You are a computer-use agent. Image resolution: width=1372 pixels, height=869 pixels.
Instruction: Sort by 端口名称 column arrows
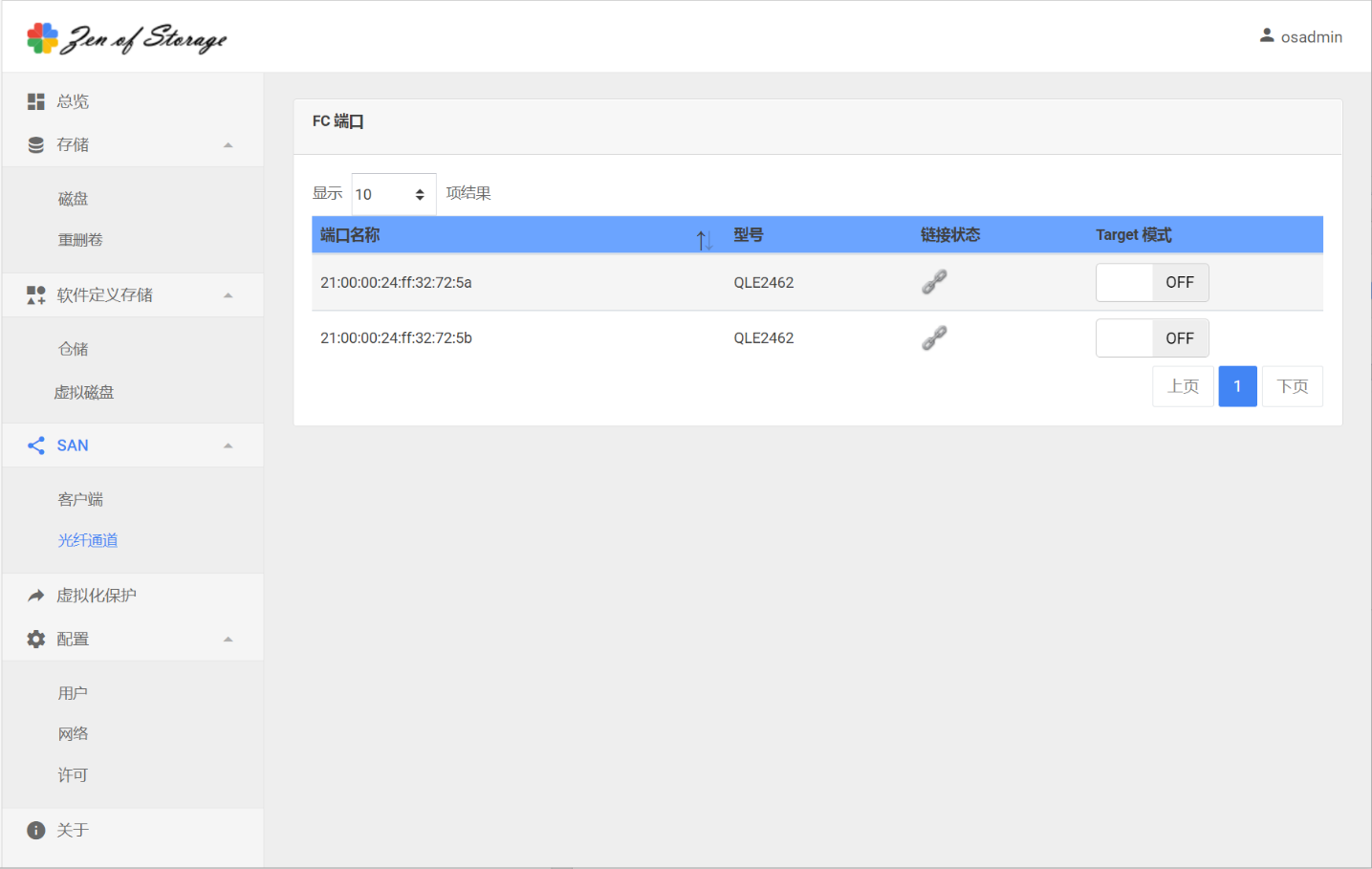705,240
